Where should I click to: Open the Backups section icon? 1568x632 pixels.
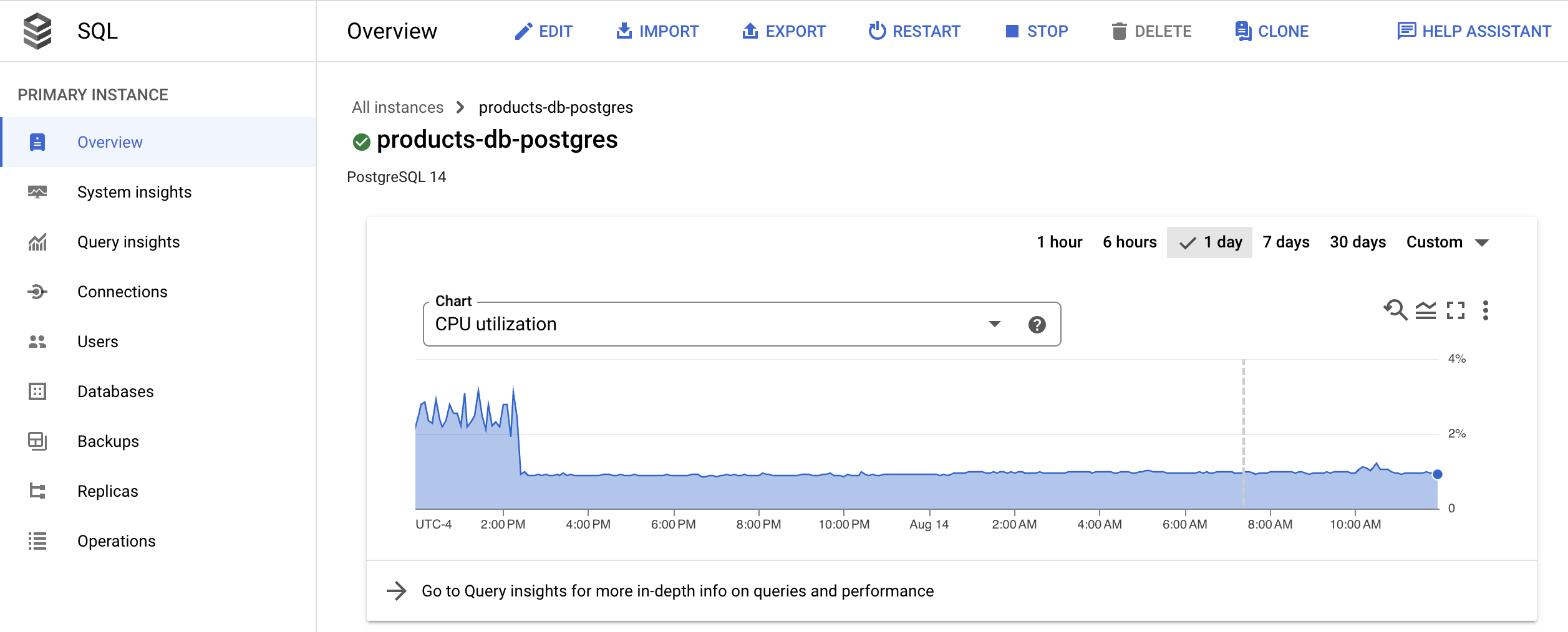(38, 441)
